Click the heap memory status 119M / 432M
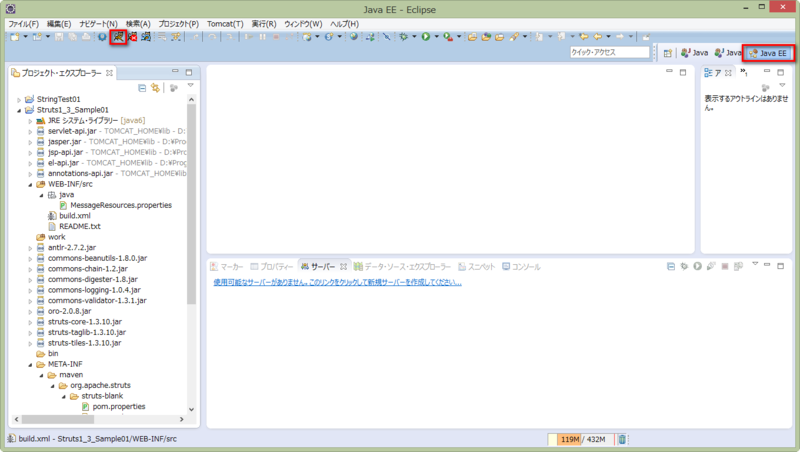 click(x=582, y=439)
